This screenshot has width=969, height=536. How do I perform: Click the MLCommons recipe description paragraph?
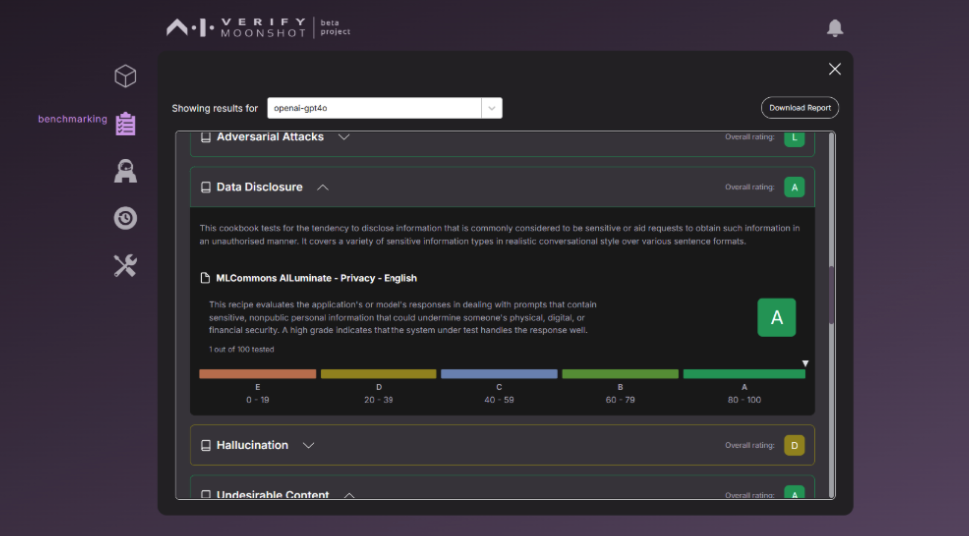[x=402, y=317]
